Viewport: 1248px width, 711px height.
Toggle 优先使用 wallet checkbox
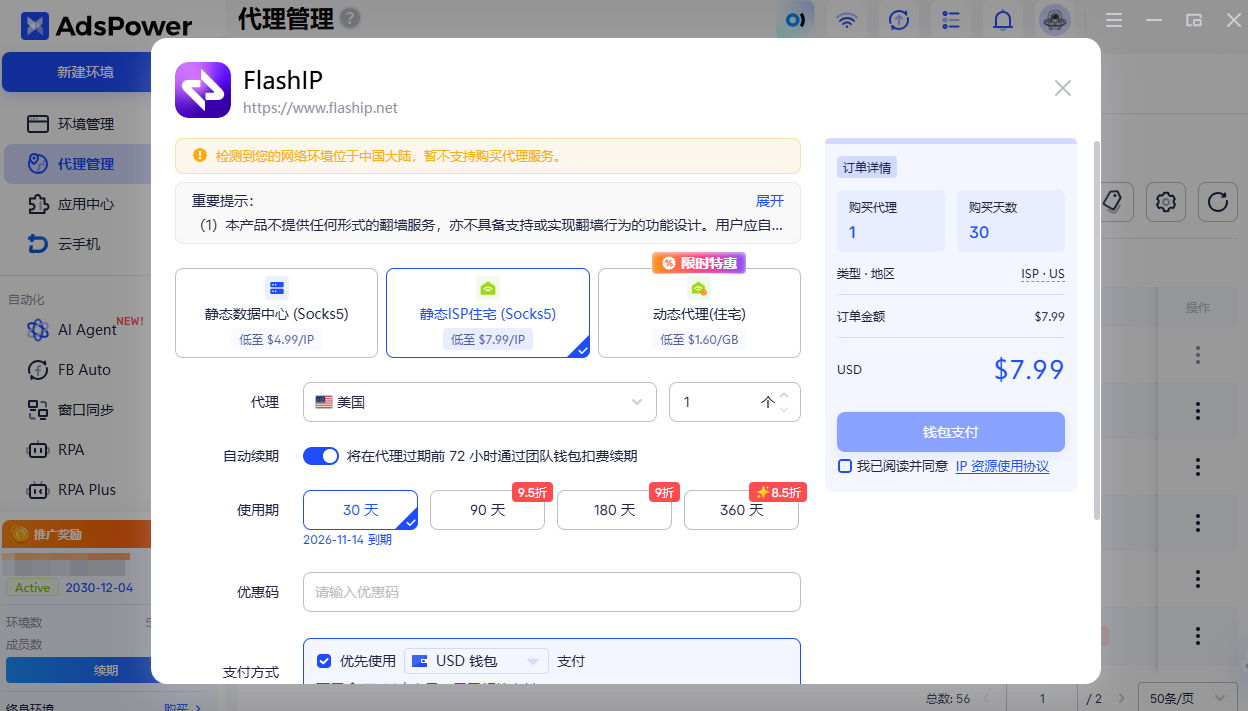324,661
